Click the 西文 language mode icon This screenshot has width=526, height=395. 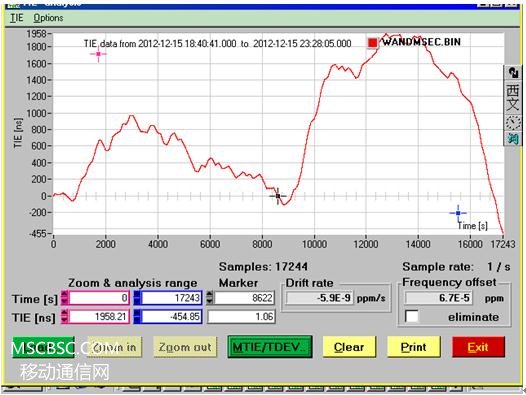tap(513, 98)
